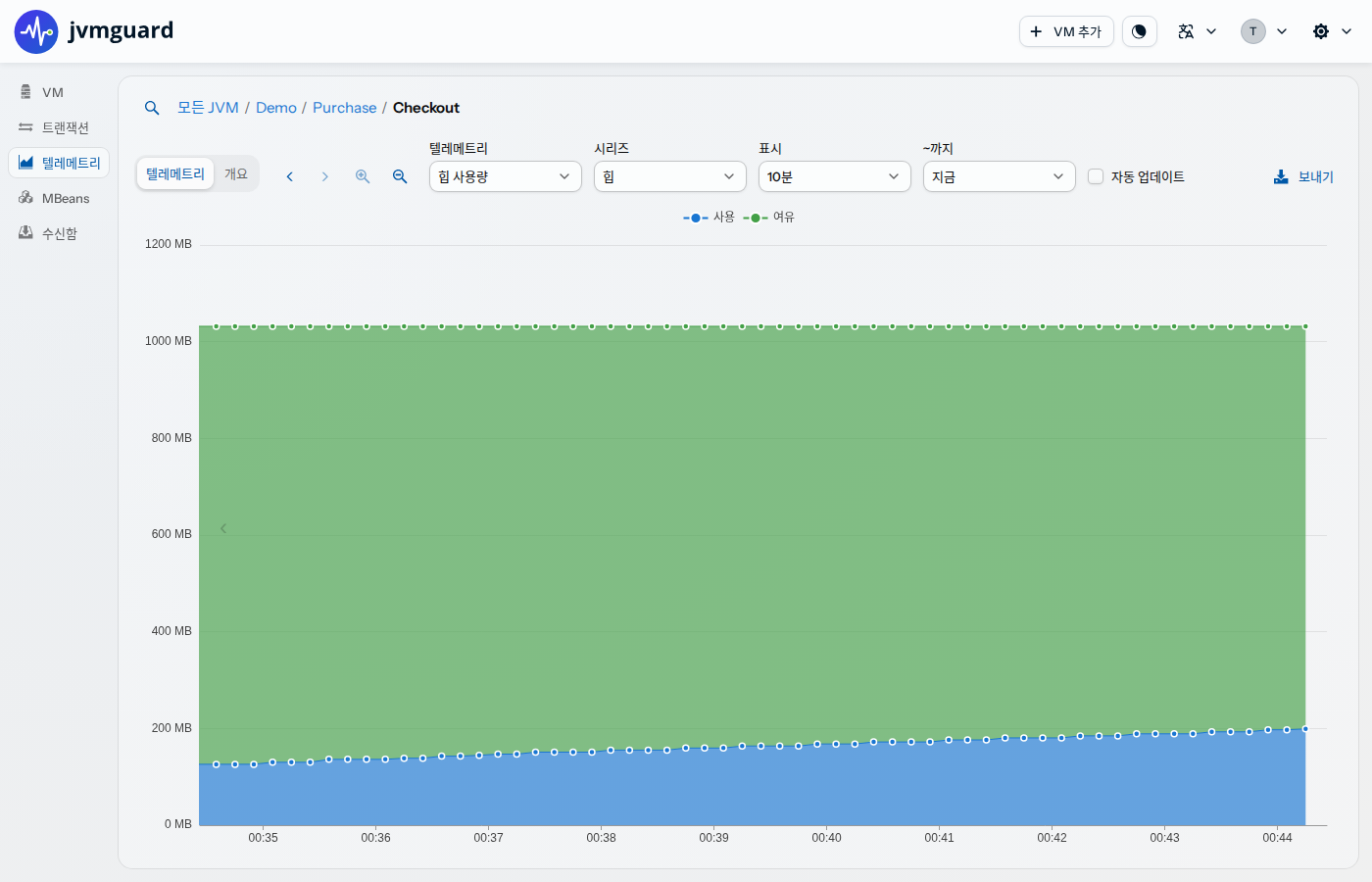The width and height of the screenshot is (1372, 882).
Task: Click the 00:42 x-axis label
Action: pos(1052,838)
